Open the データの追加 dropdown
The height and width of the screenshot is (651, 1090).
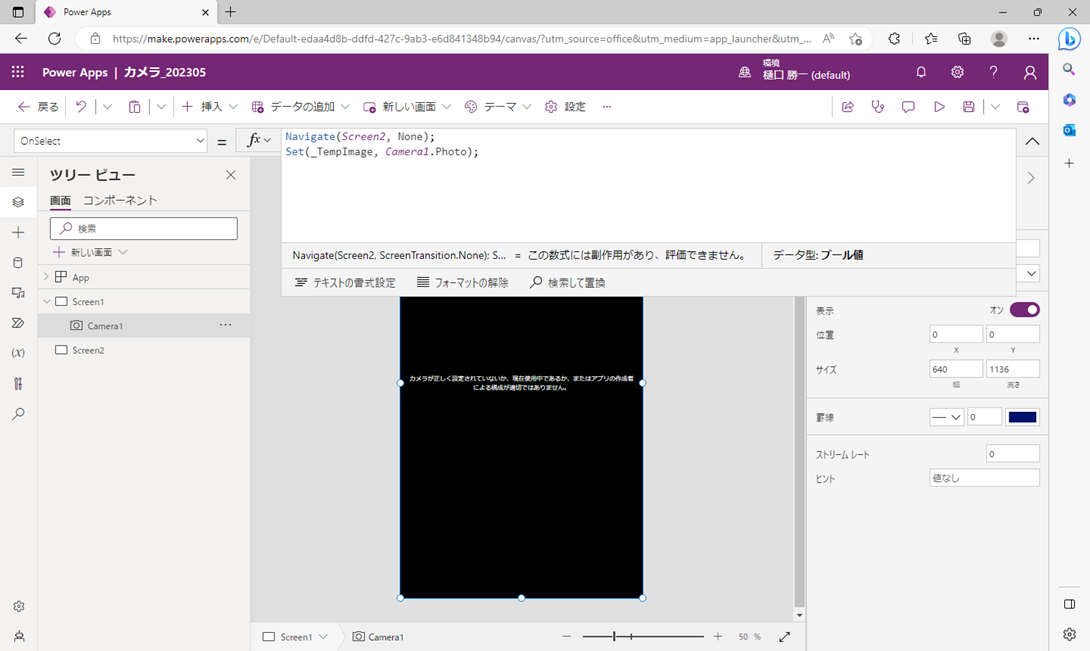[345, 106]
